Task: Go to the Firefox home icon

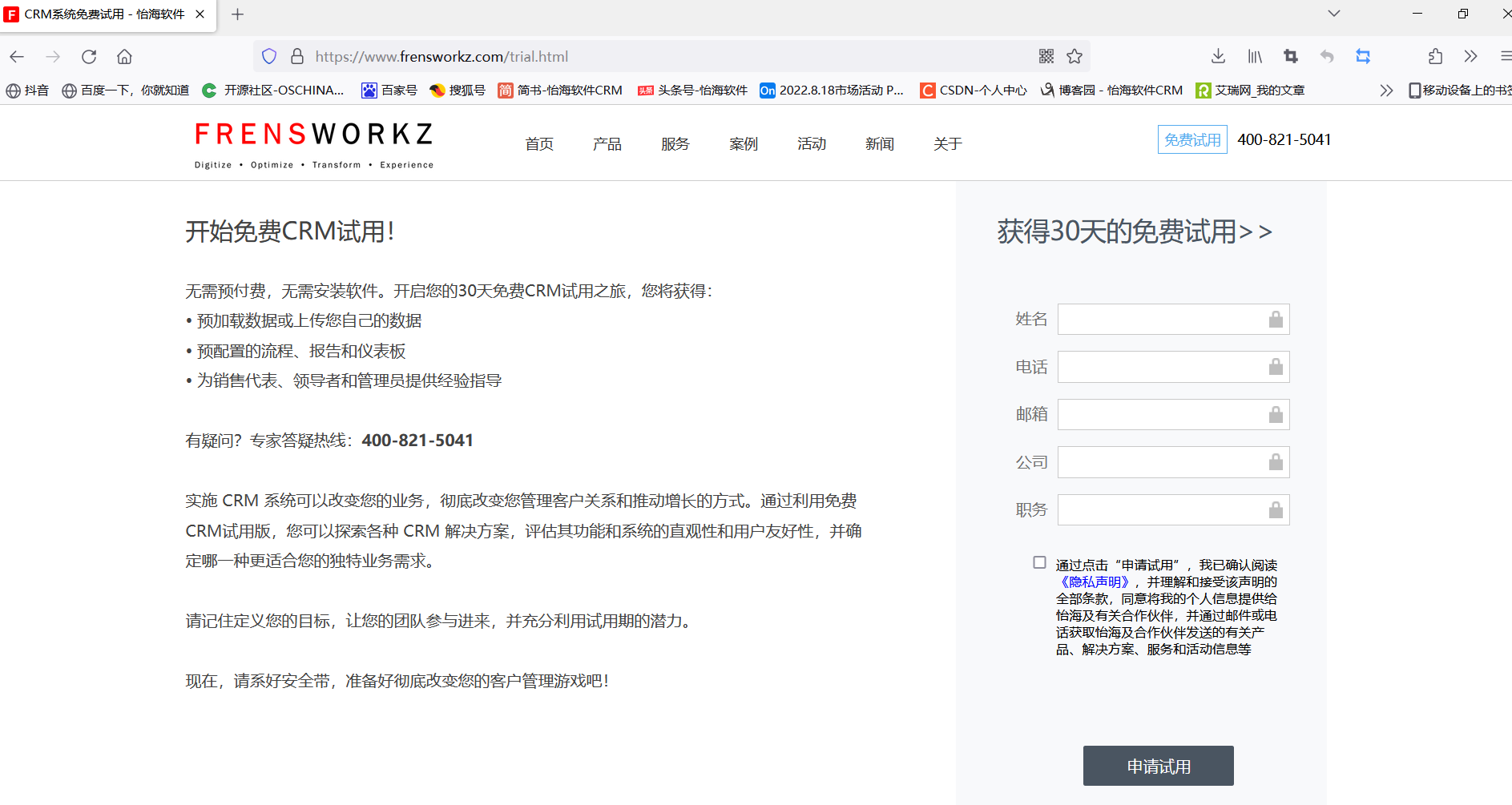Action: point(124,57)
